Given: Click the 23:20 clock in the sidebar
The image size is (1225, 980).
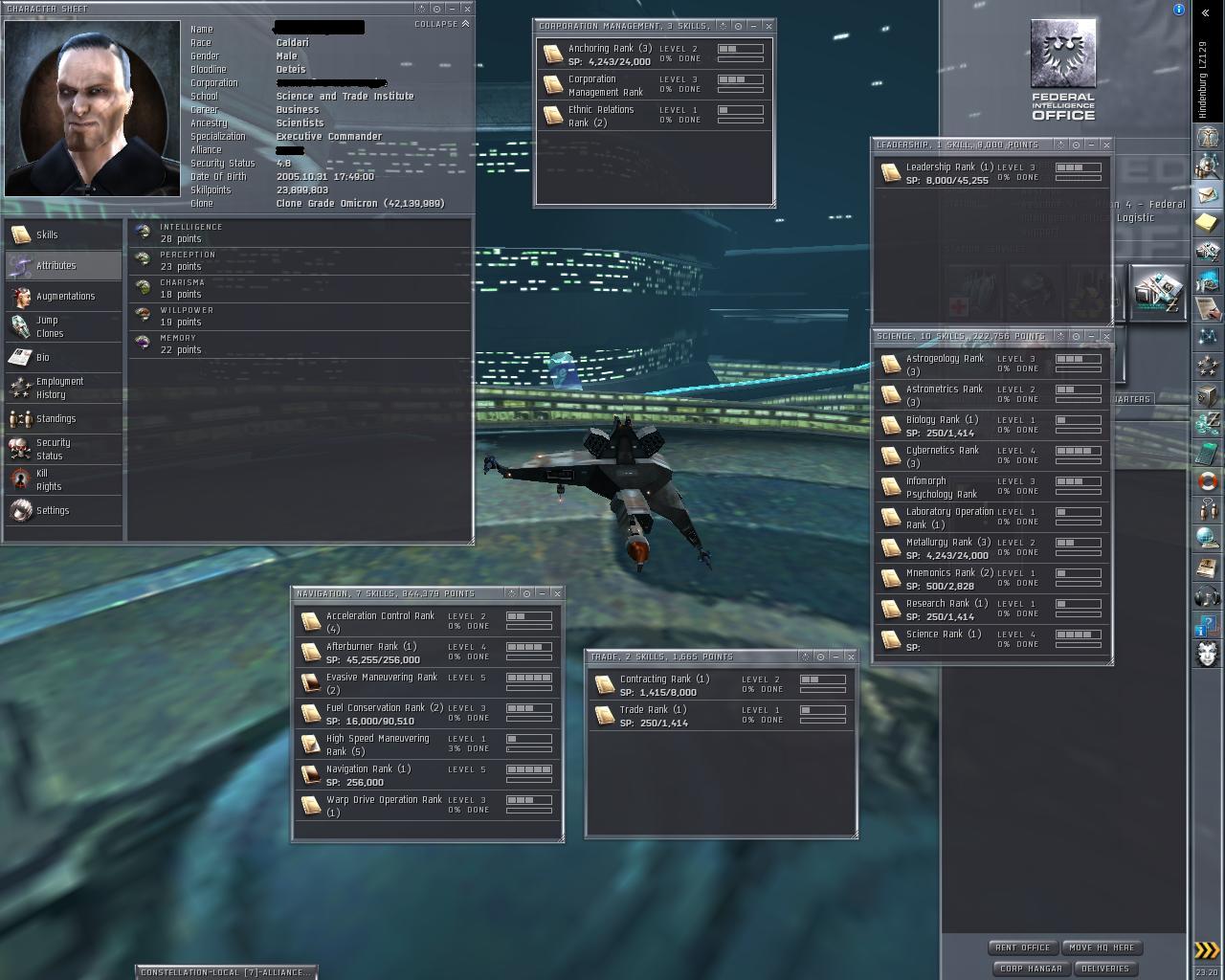Looking at the screenshot, I should click(1207, 972).
